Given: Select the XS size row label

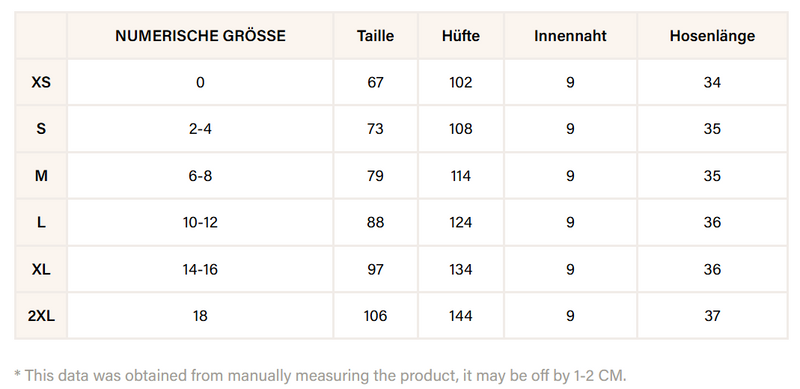Looking at the screenshot, I should [41, 82].
